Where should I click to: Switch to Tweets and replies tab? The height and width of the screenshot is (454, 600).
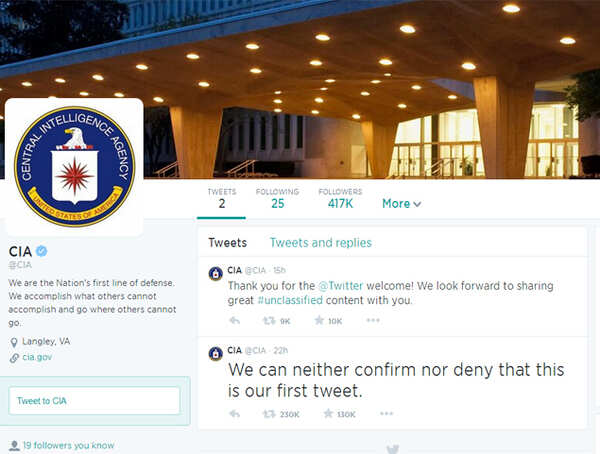[321, 243]
